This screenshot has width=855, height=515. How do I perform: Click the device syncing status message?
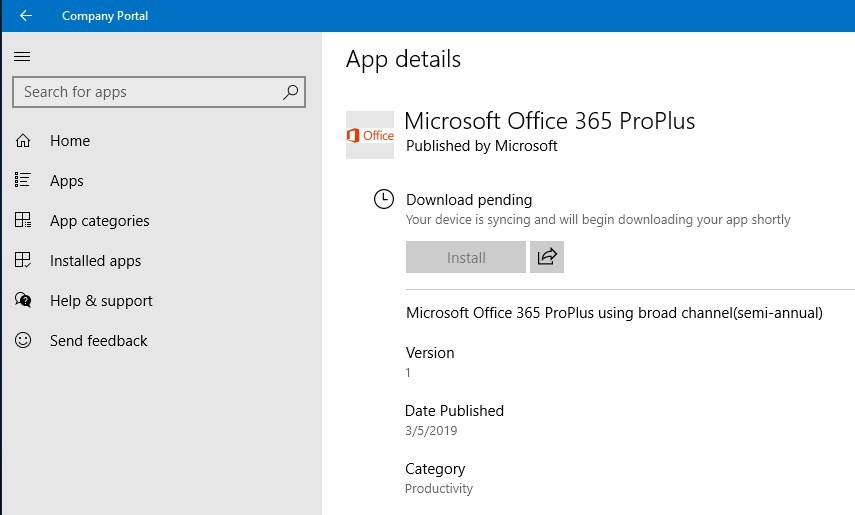coord(598,220)
